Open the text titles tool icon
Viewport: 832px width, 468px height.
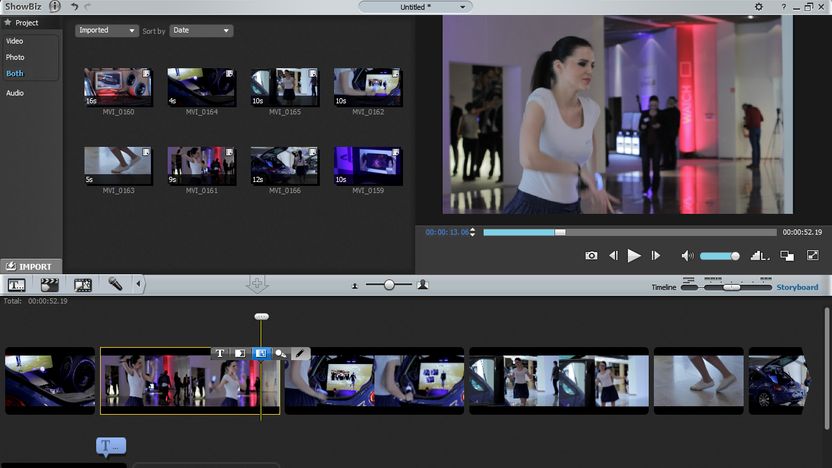click(16, 285)
